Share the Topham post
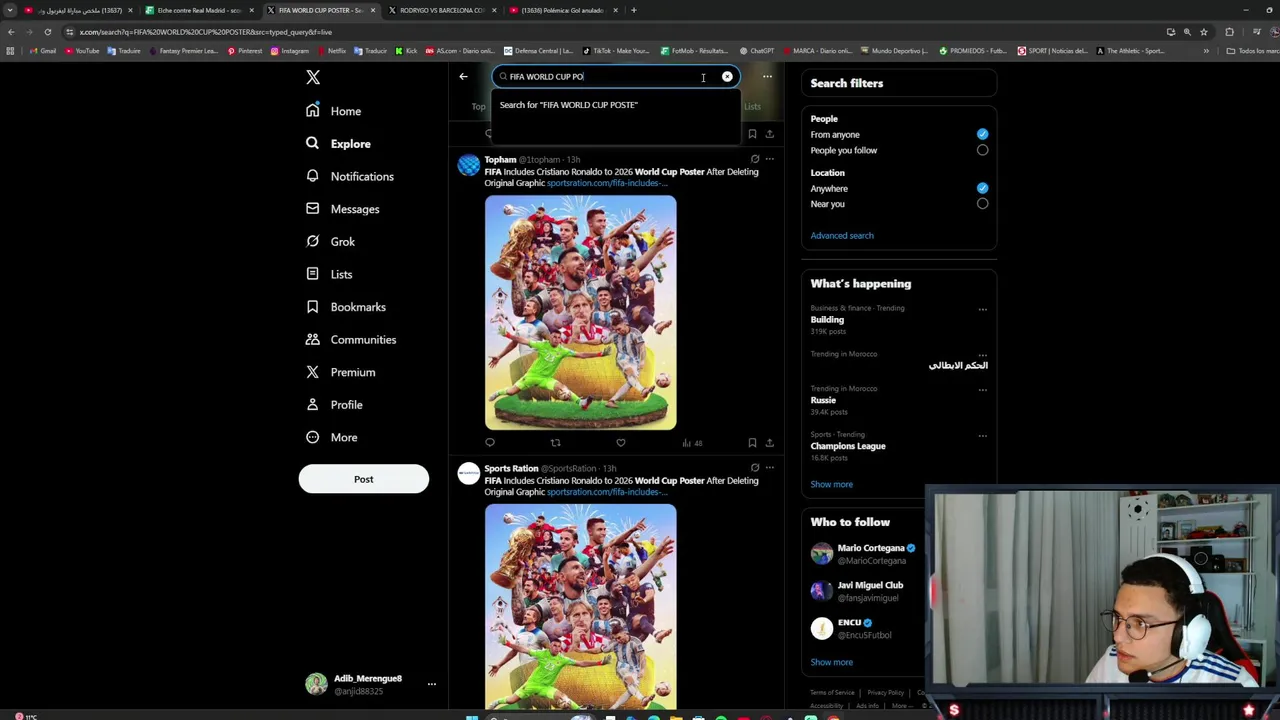Image resolution: width=1280 pixels, height=720 pixels. click(769, 443)
